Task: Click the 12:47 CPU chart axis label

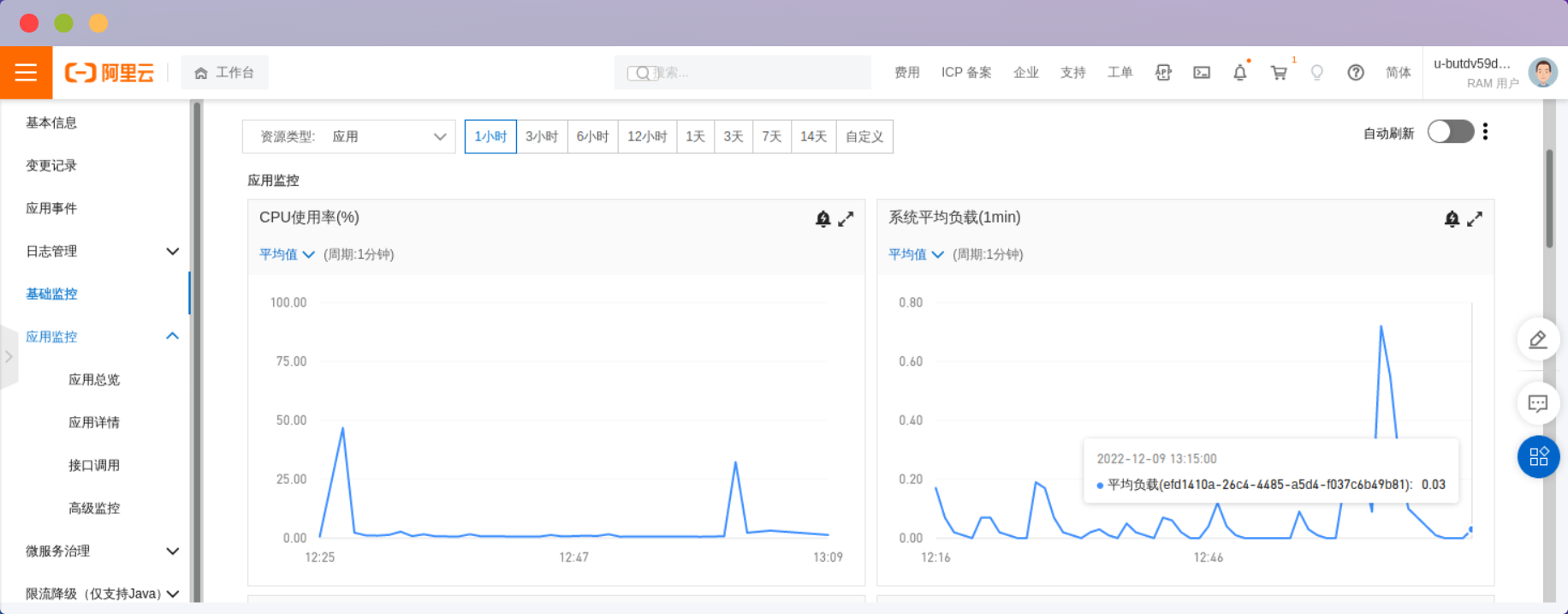Action: pyautogui.click(x=573, y=557)
